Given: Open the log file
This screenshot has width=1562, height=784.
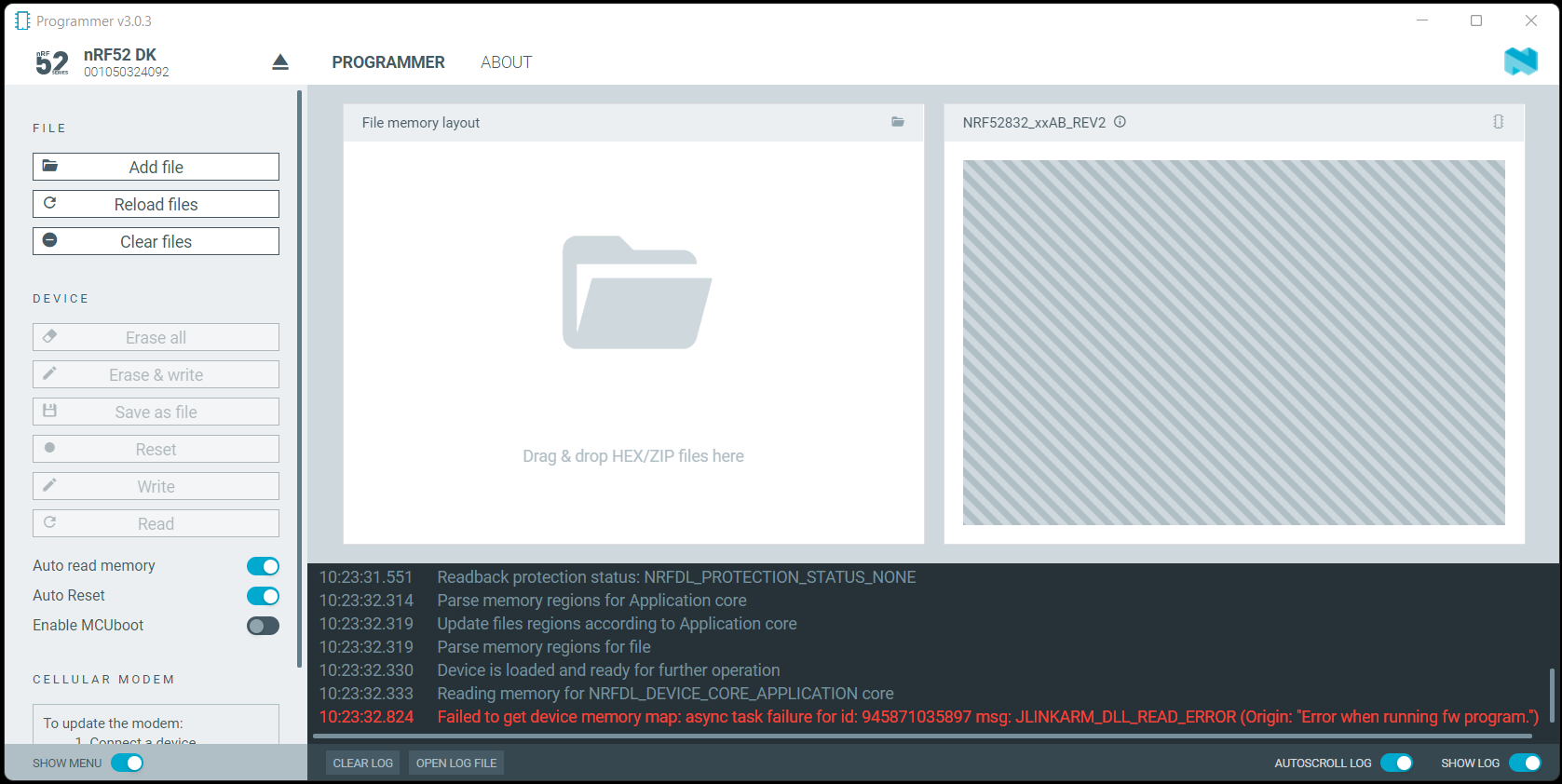Looking at the screenshot, I should (x=456, y=764).
